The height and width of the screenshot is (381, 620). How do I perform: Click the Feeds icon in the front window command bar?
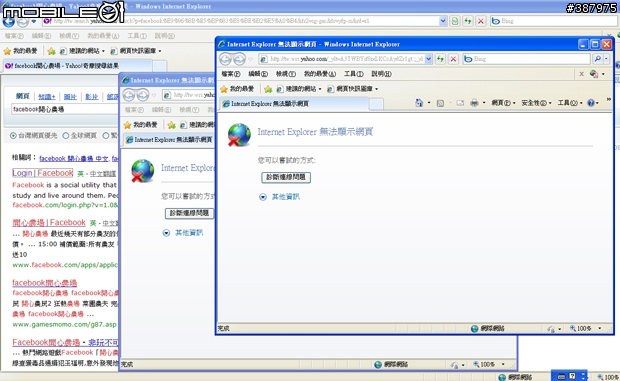[440, 103]
